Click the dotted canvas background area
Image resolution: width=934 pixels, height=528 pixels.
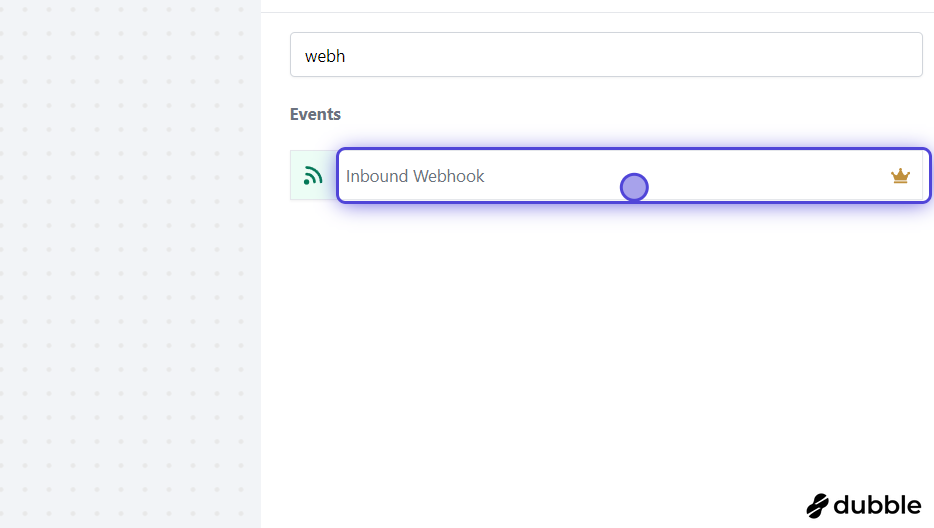(130, 264)
